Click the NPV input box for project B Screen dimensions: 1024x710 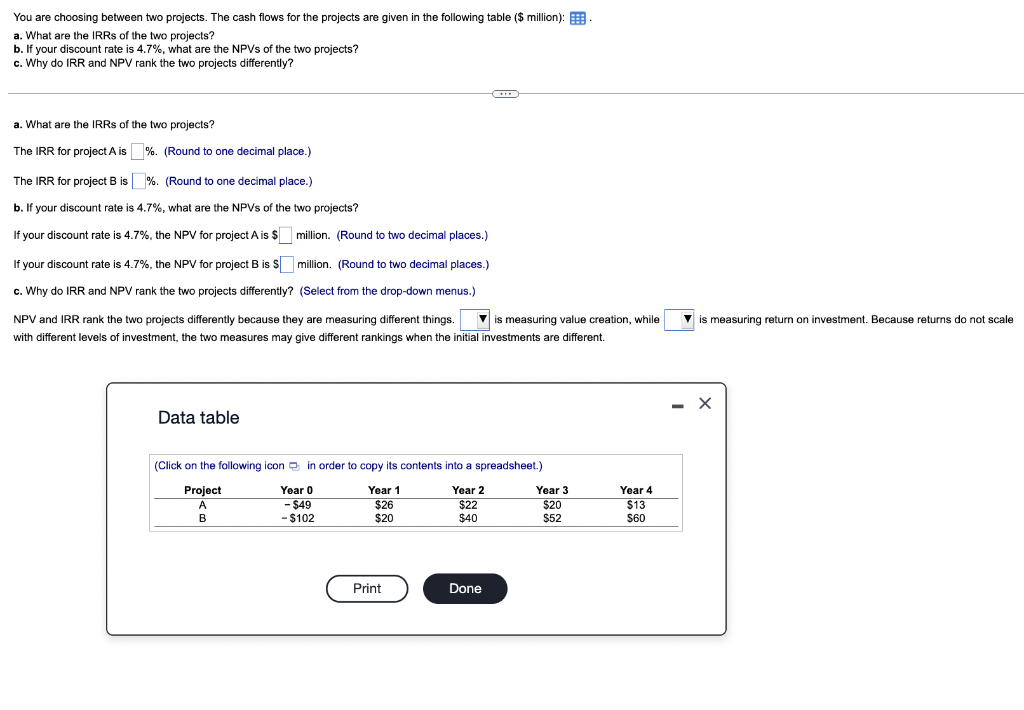pyautogui.click(x=285, y=264)
